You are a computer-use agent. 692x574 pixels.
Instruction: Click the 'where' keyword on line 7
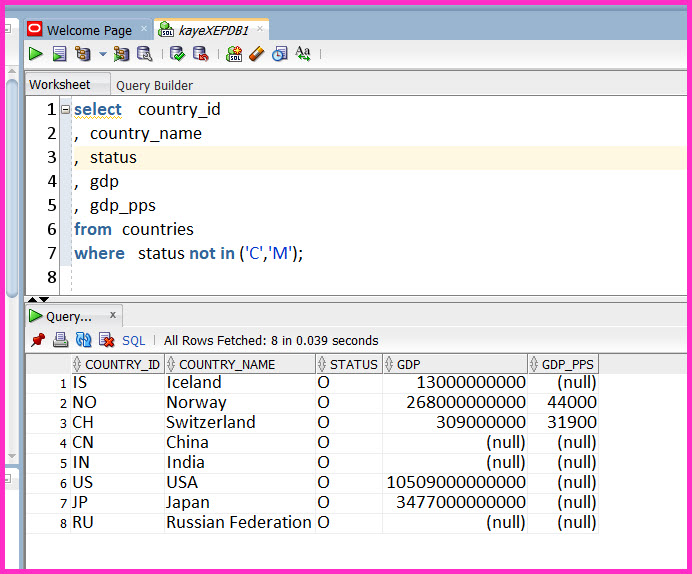tap(100, 253)
